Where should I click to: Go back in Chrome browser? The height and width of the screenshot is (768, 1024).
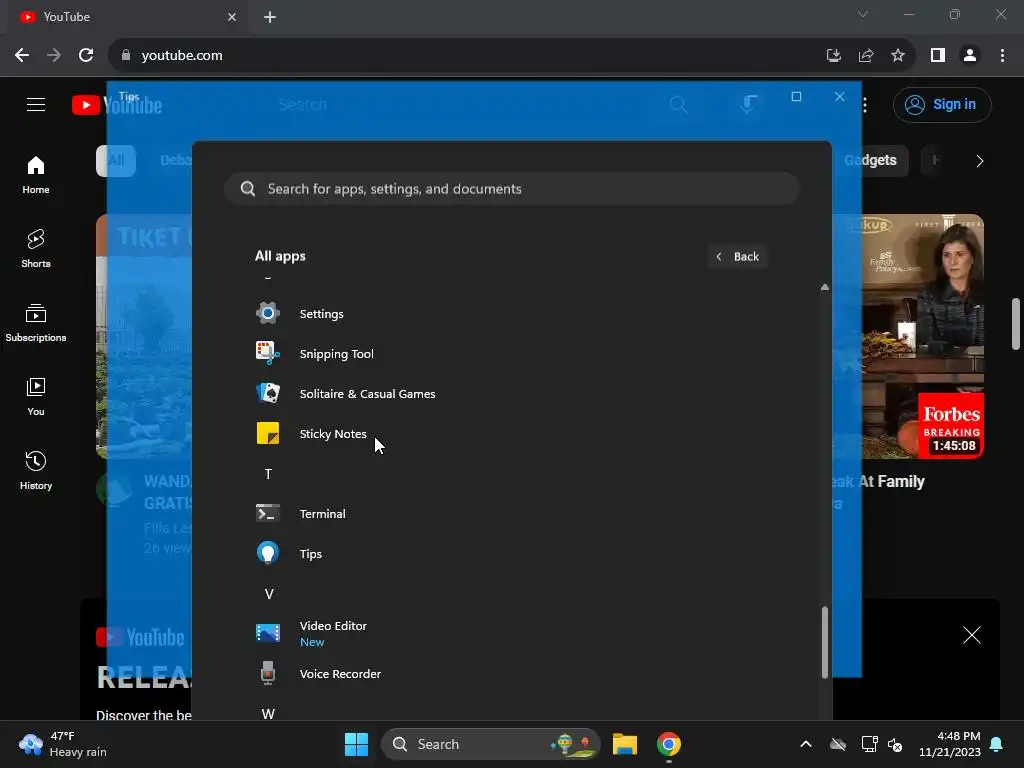pyautogui.click(x=22, y=56)
